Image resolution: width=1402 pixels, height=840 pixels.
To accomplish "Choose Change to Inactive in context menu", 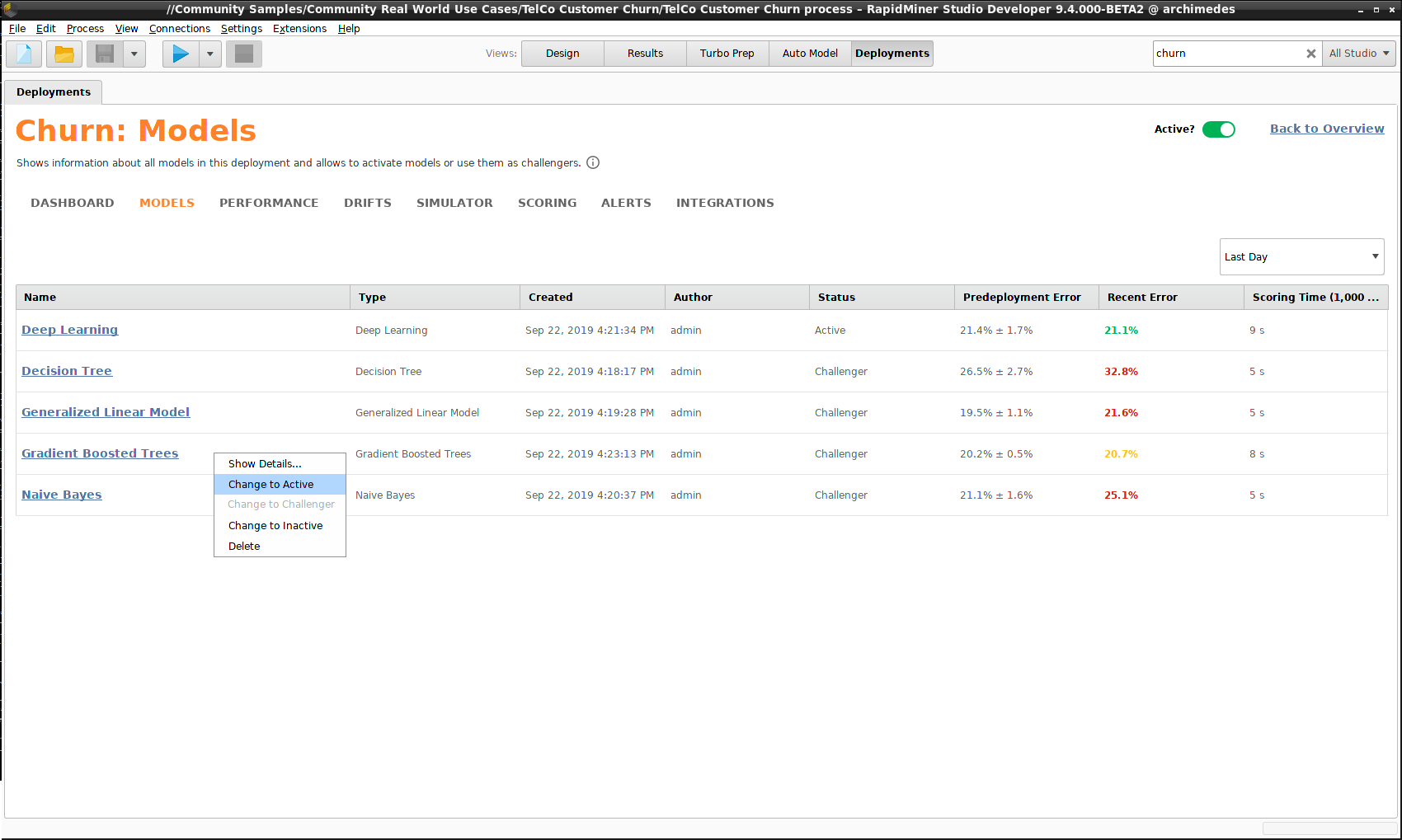I will (x=280, y=526).
